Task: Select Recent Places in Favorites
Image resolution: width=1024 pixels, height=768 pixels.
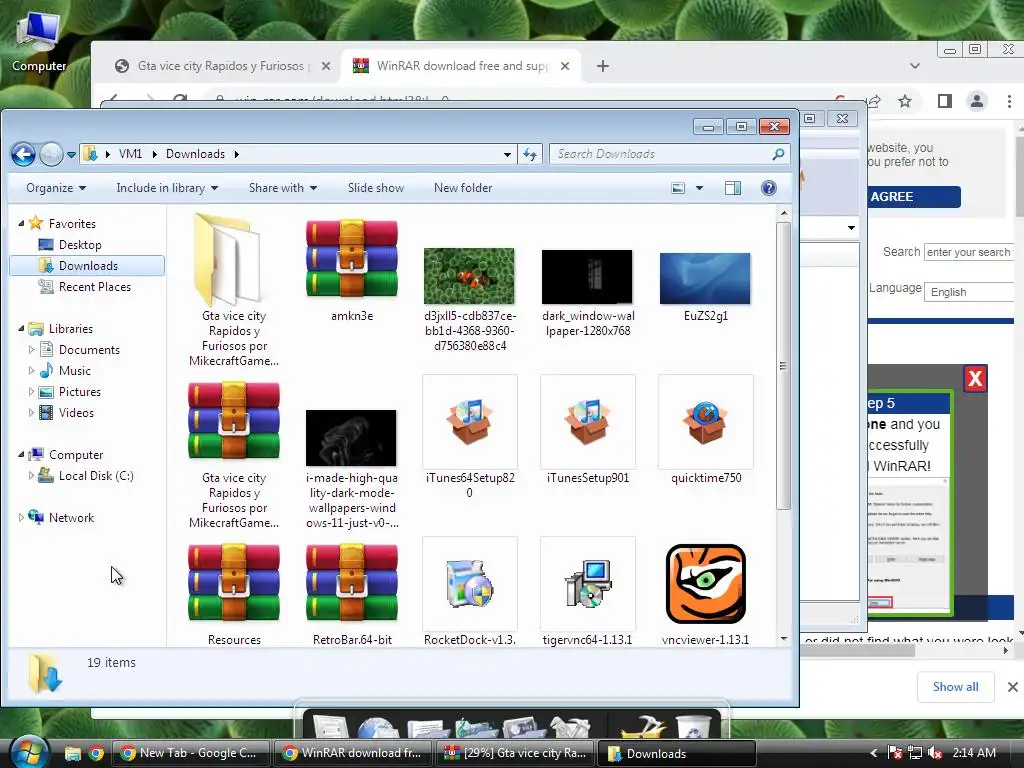Action: (x=95, y=287)
